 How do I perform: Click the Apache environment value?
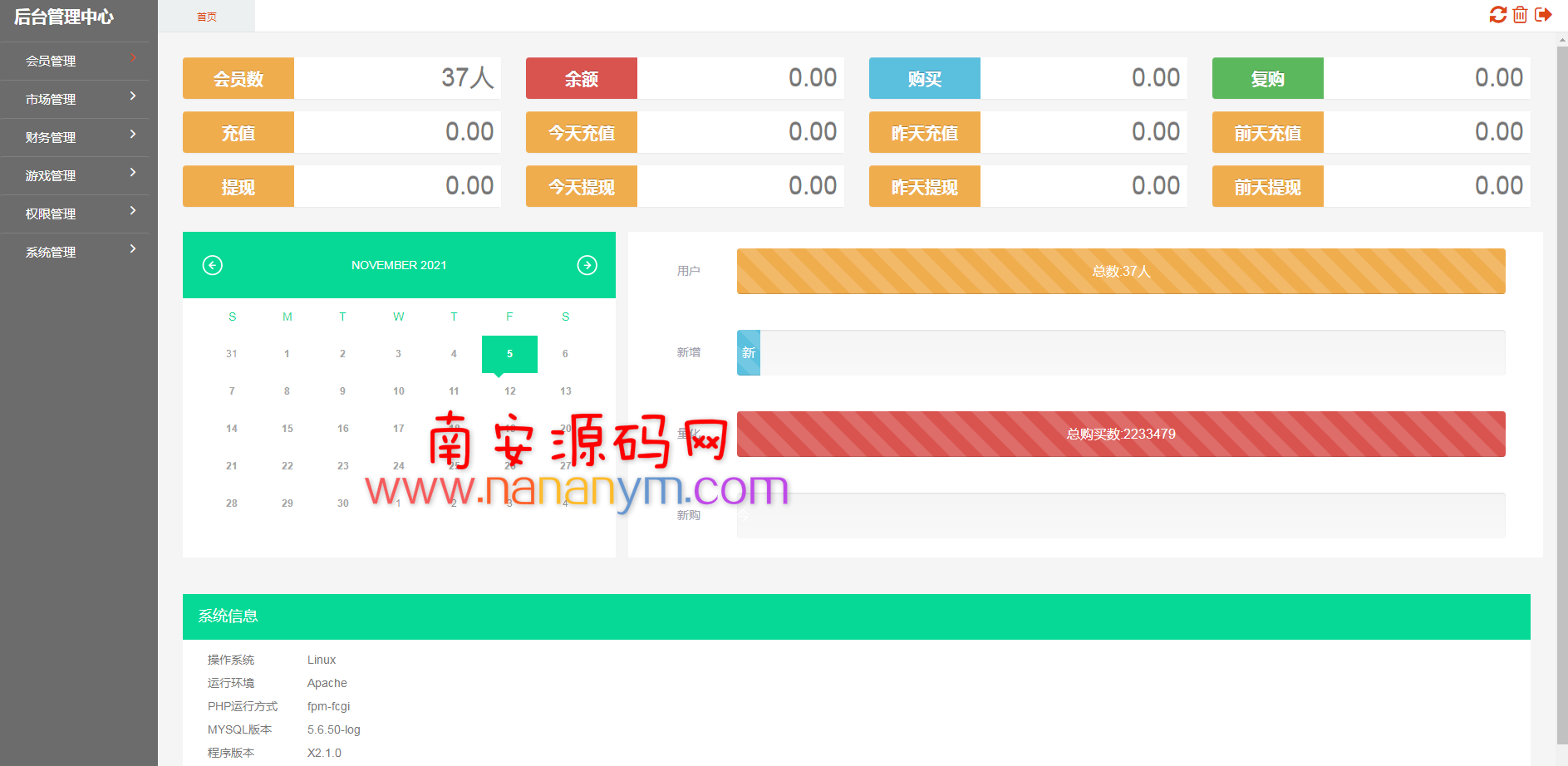[327, 683]
